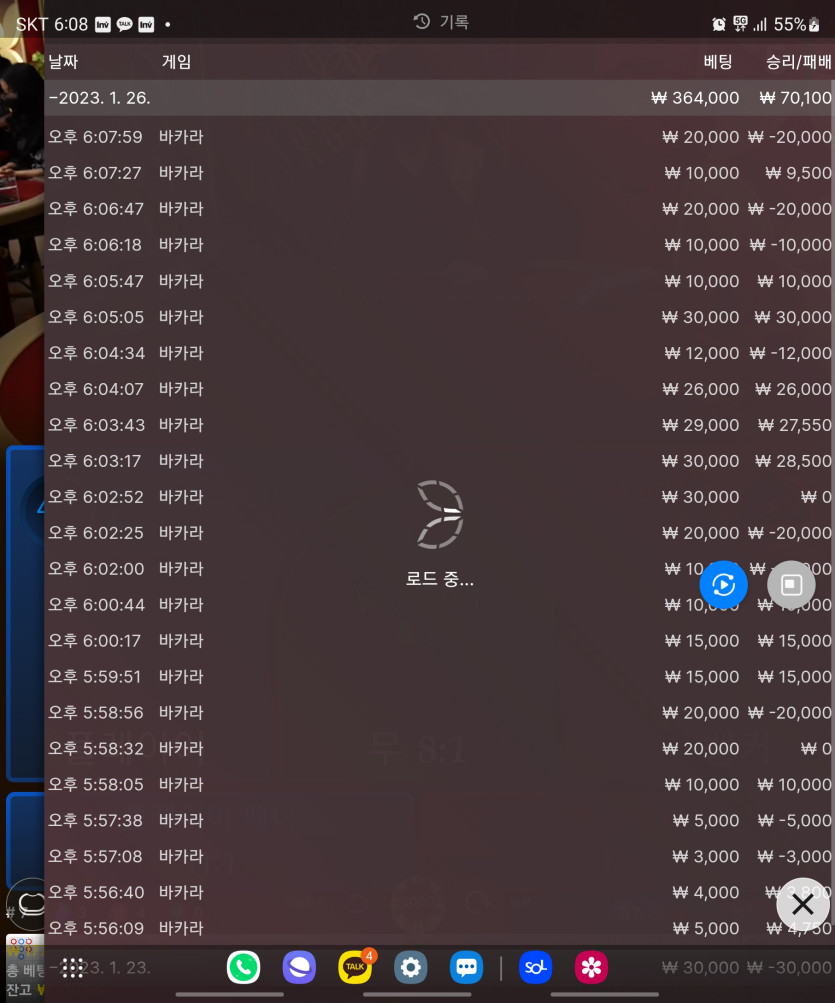This screenshot has width=835, height=1003.
Task: Open the 오후 6:07:27 바카라 record
Action: pyautogui.click(x=439, y=173)
